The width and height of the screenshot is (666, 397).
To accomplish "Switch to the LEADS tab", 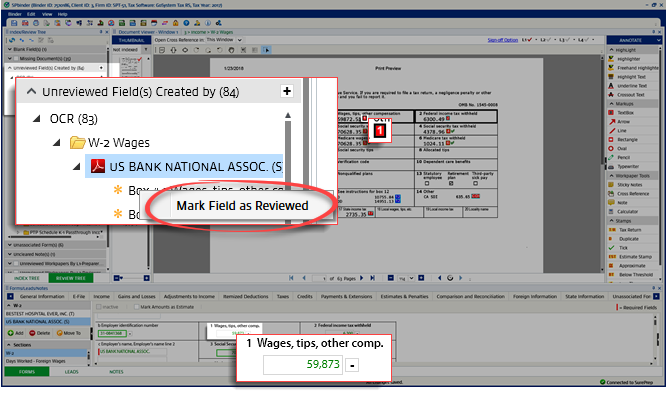I will click(x=71, y=372).
